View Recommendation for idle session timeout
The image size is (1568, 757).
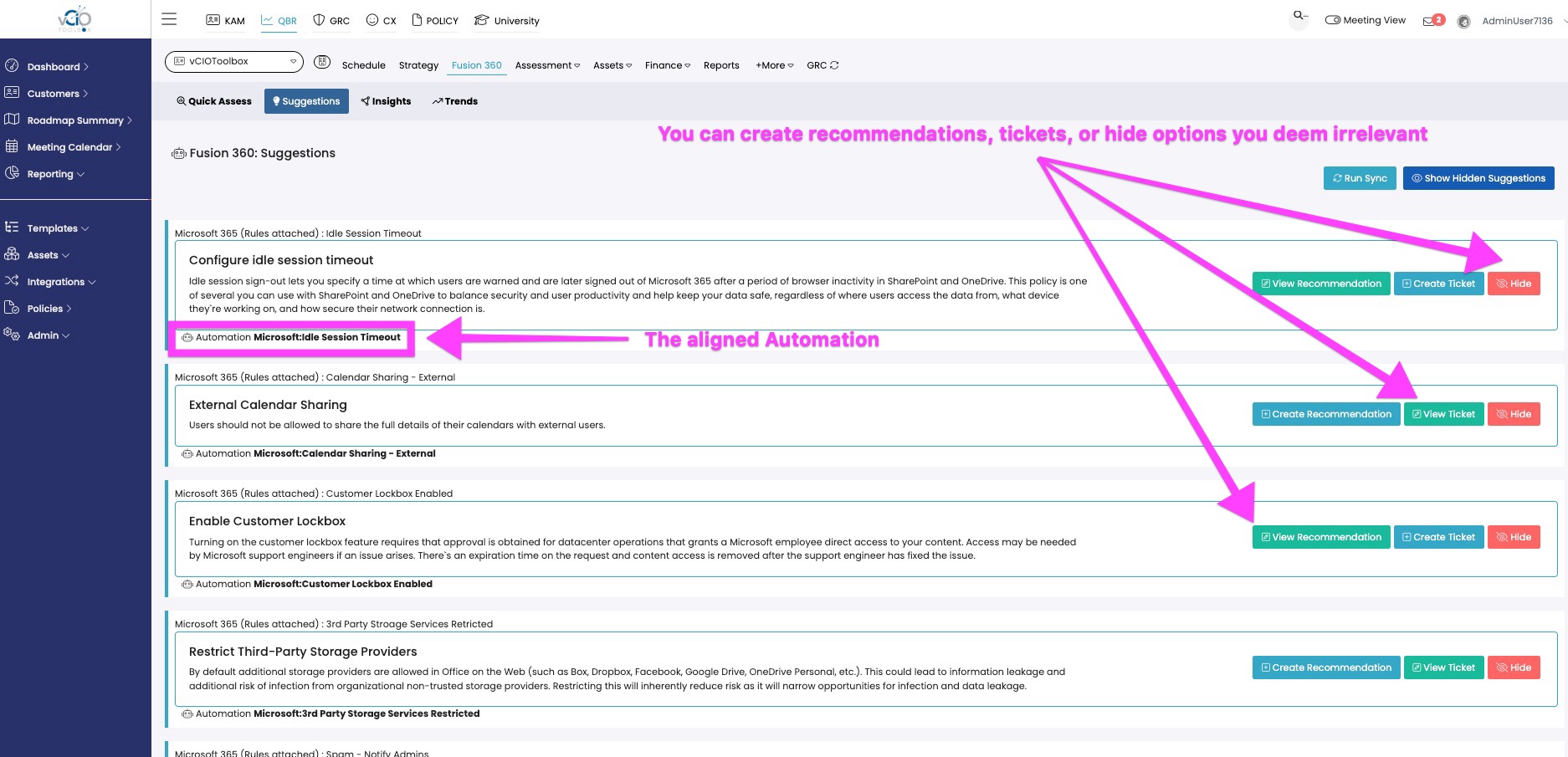pos(1321,284)
